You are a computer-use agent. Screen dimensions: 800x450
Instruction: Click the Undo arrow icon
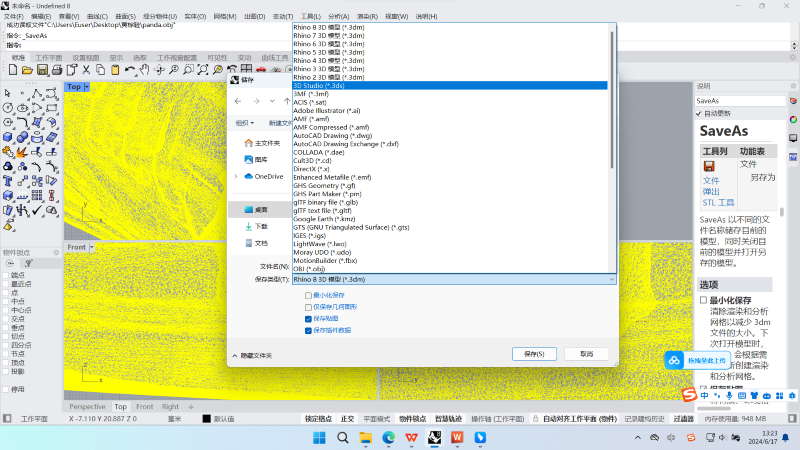pyautogui.click(x=130, y=70)
